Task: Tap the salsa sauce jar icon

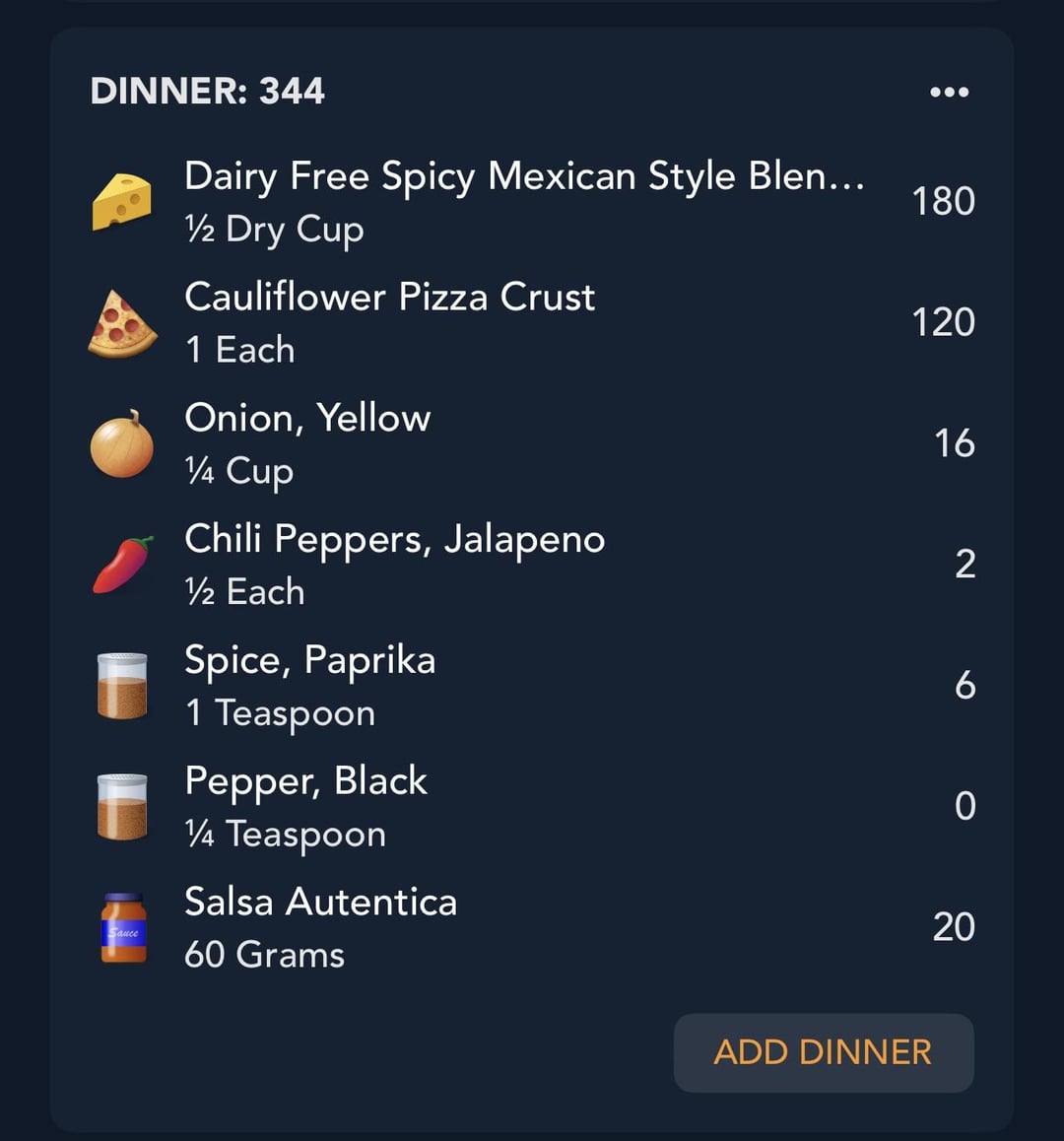Action: click(x=123, y=928)
